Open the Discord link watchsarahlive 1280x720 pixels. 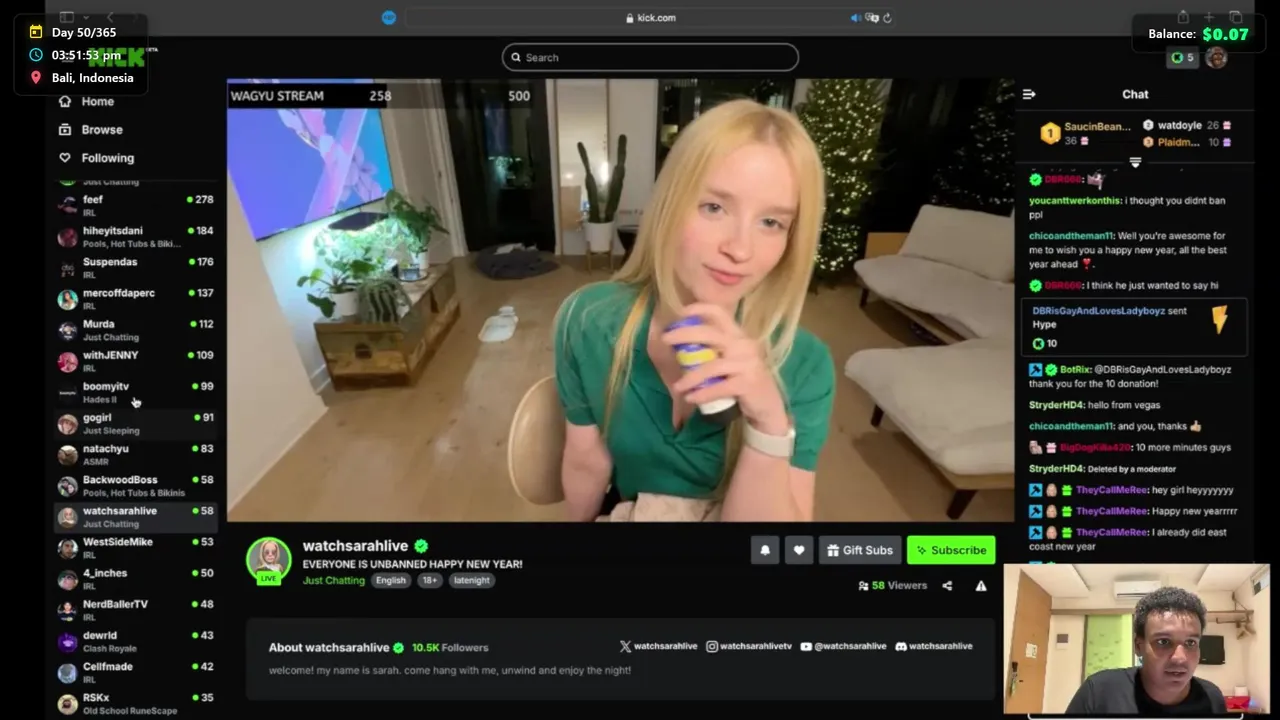pos(934,646)
